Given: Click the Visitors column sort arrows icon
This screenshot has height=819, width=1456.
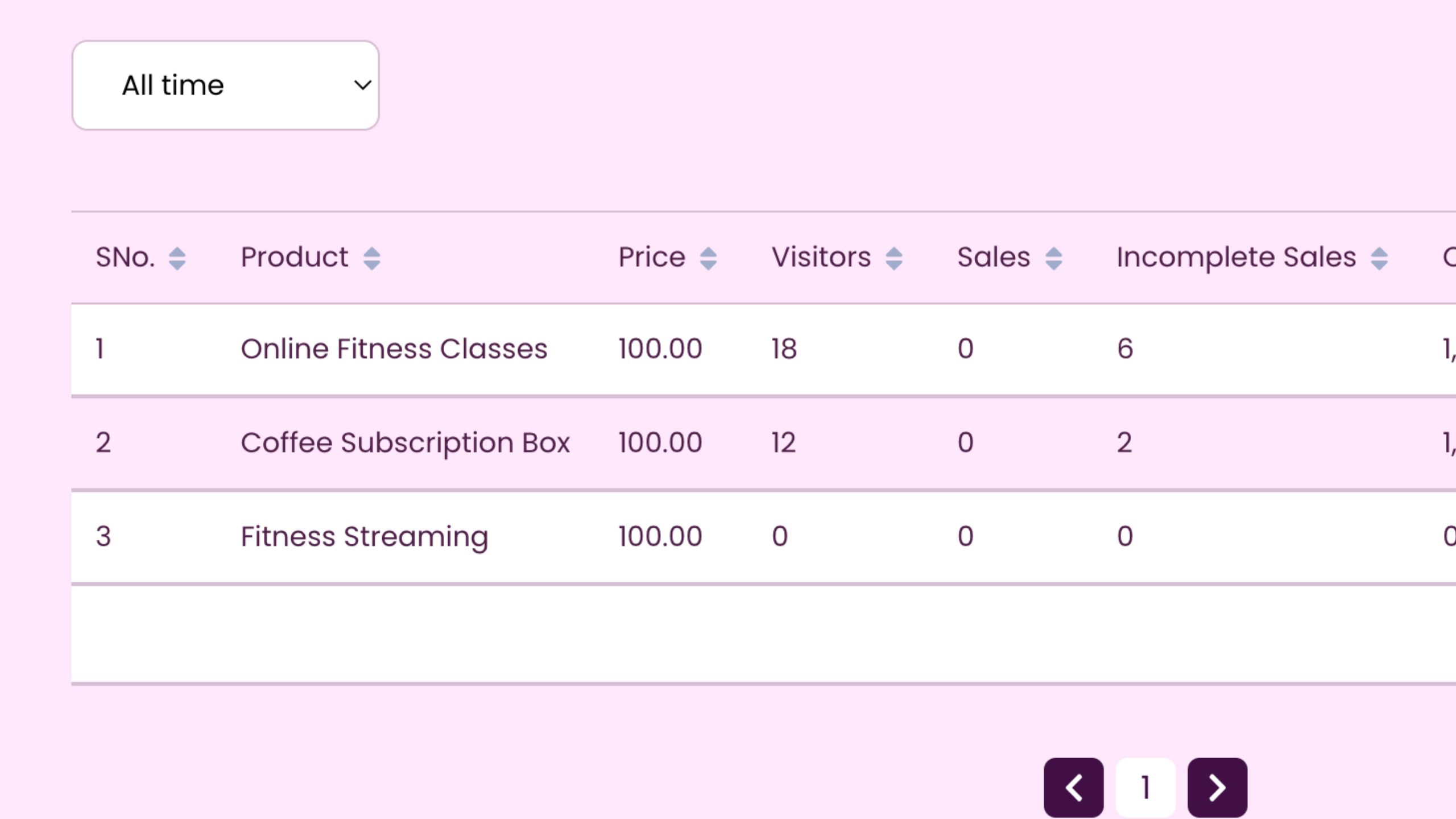Looking at the screenshot, I should click(894, 259).
